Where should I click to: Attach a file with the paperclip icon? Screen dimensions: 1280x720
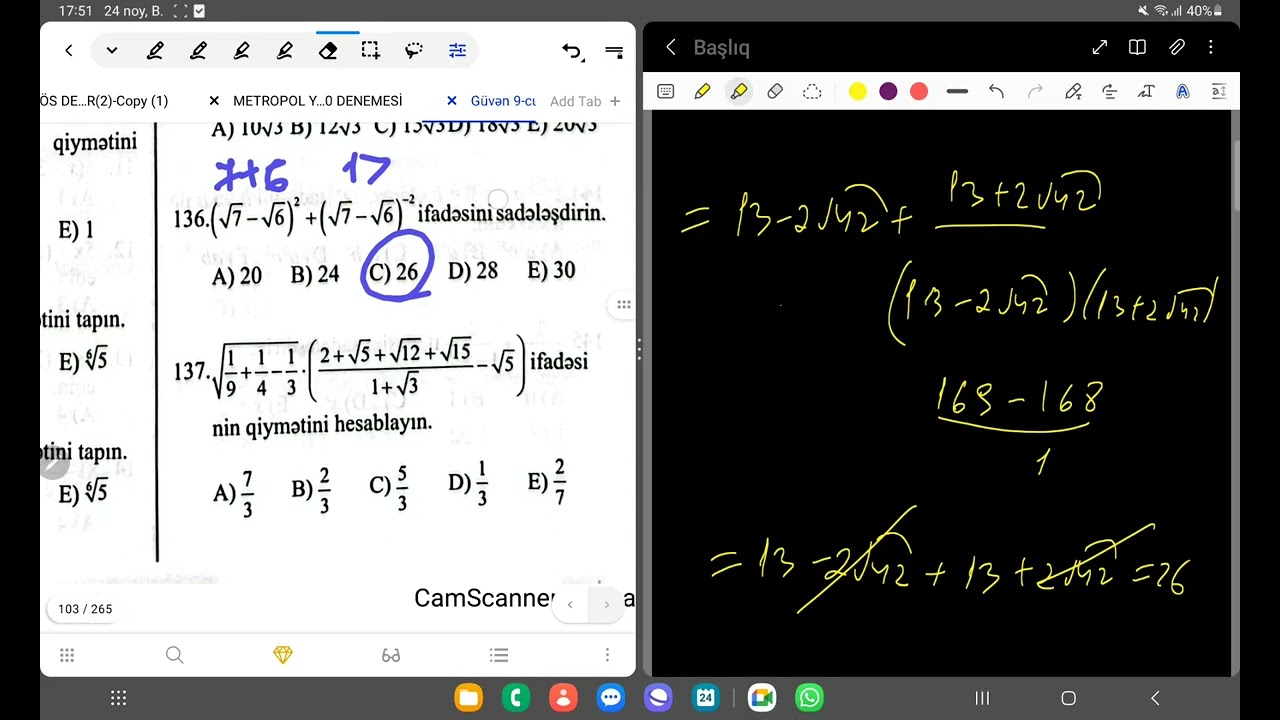1177,47
